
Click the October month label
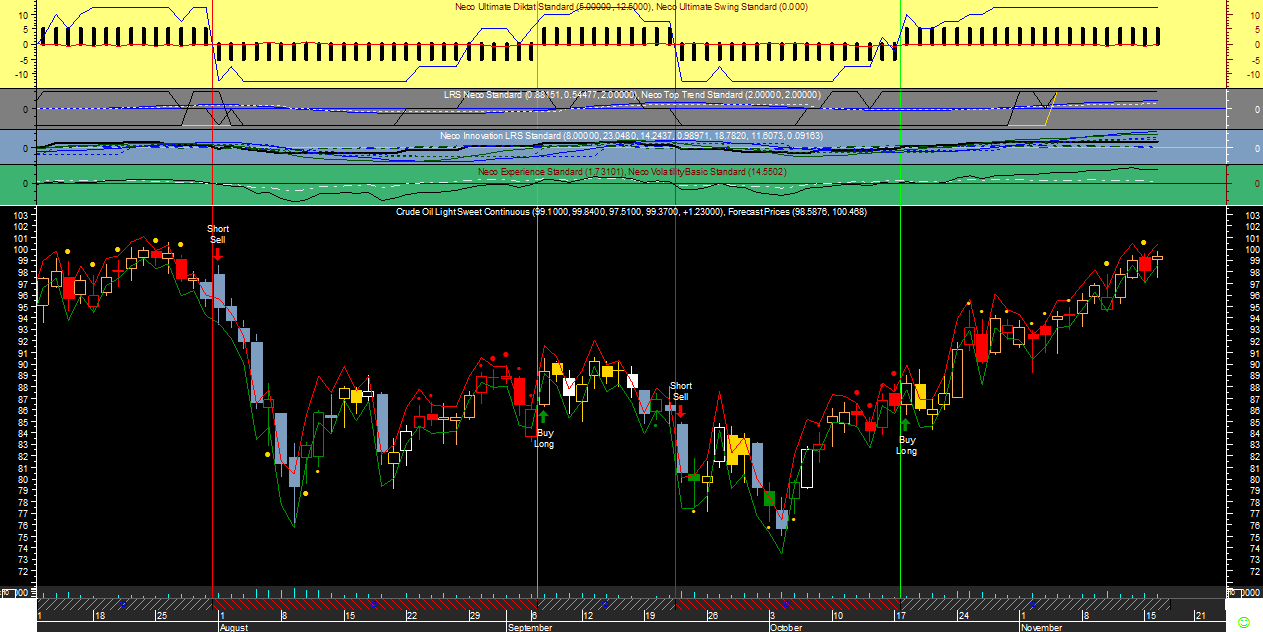coord(786,627)
